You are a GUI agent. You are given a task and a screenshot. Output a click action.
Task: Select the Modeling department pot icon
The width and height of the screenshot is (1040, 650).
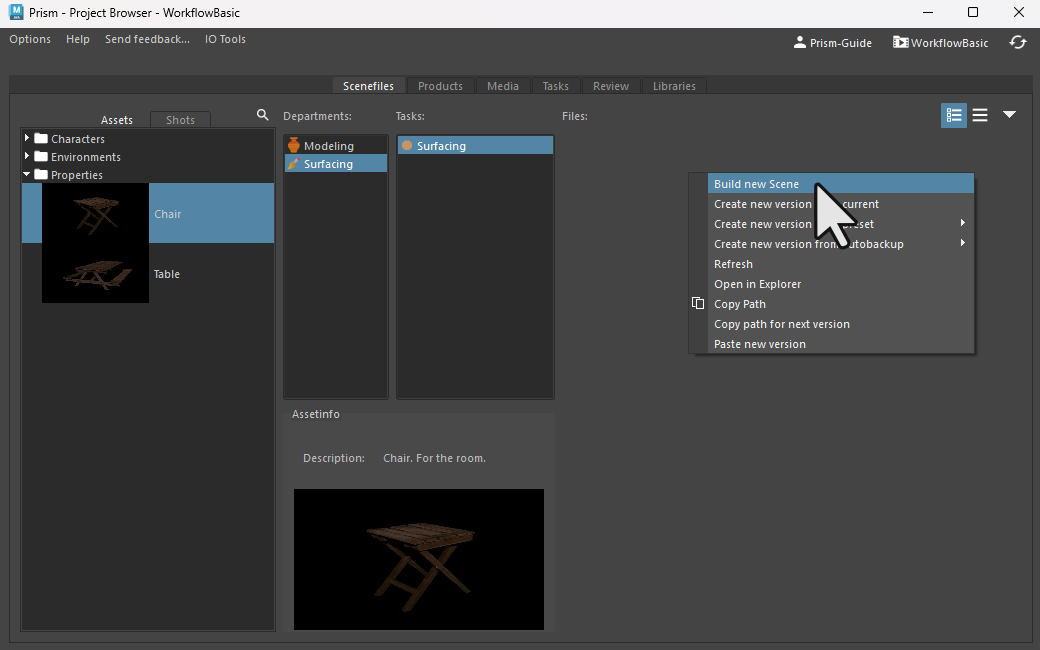[294, 144]
